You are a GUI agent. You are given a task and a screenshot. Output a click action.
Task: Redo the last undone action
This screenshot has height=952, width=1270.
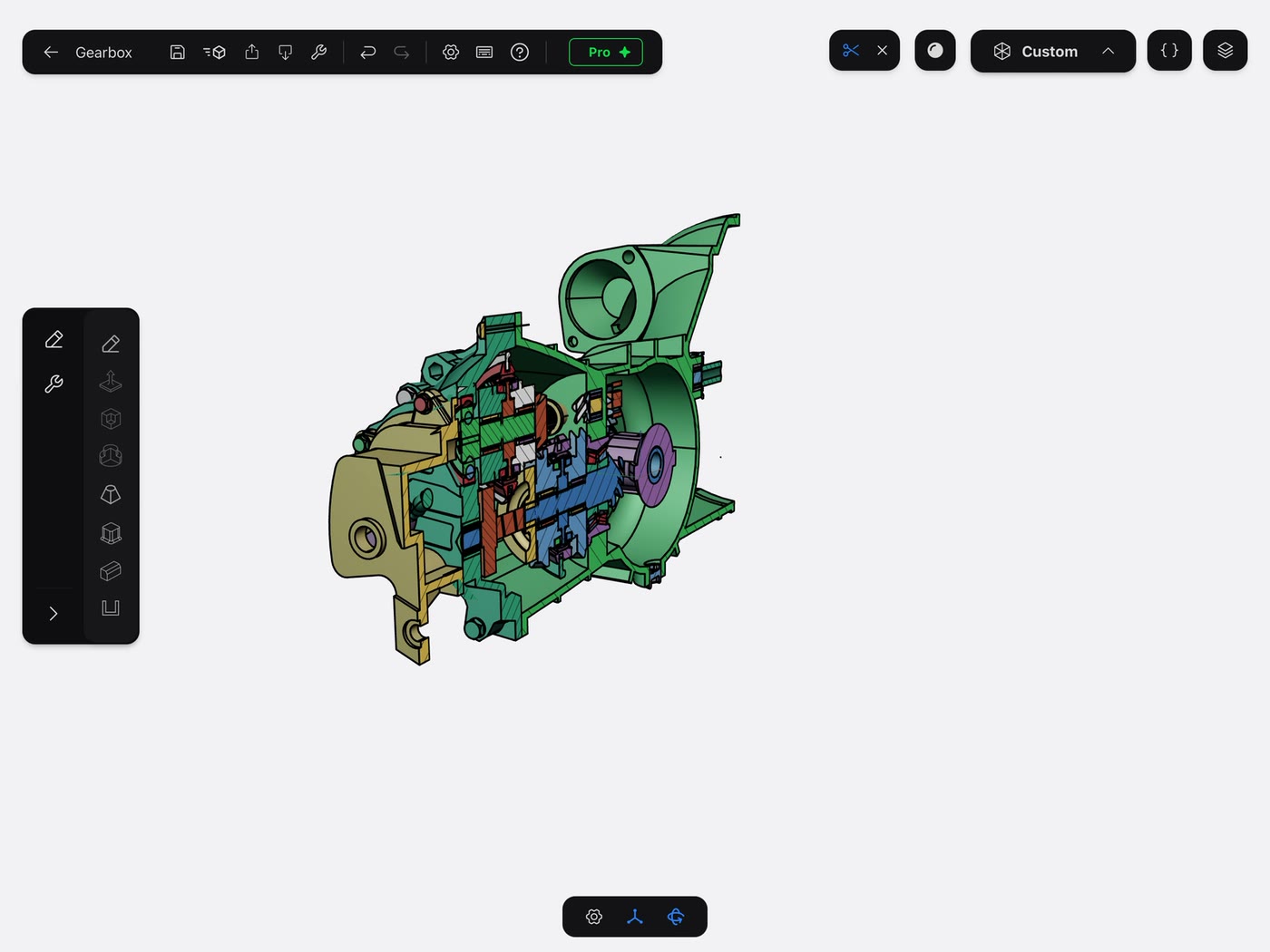click(x=401, y=53)
